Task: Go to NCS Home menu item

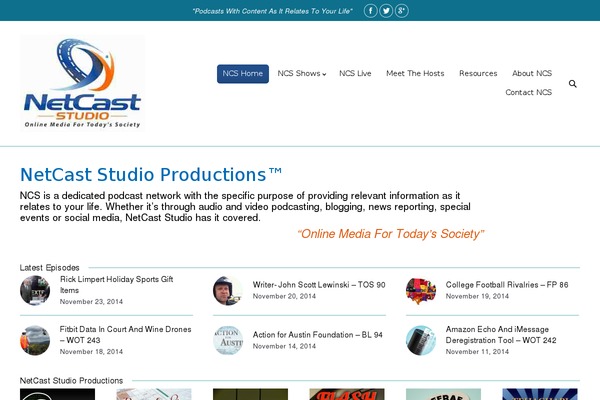Action: click(x=243, y=73)
